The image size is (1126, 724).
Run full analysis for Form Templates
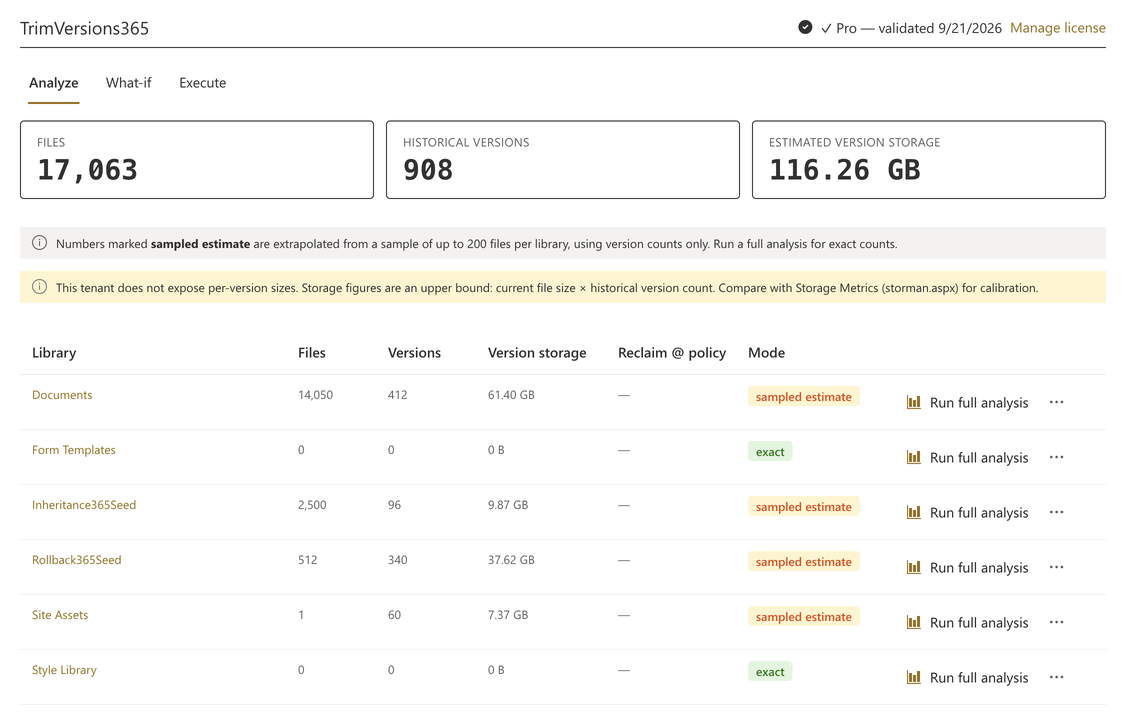(967, 458)
